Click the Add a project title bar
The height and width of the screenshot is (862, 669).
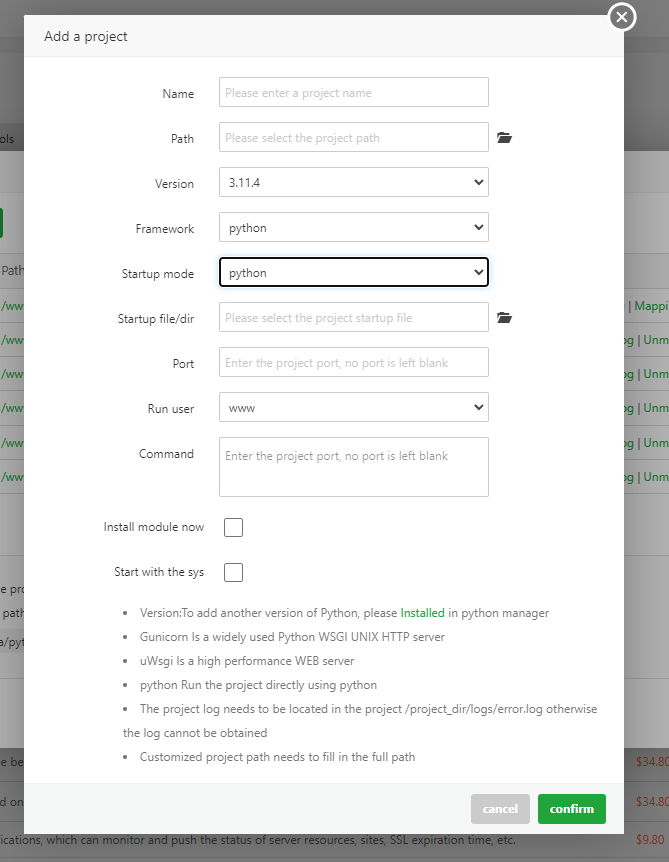(x=300, y=37)
